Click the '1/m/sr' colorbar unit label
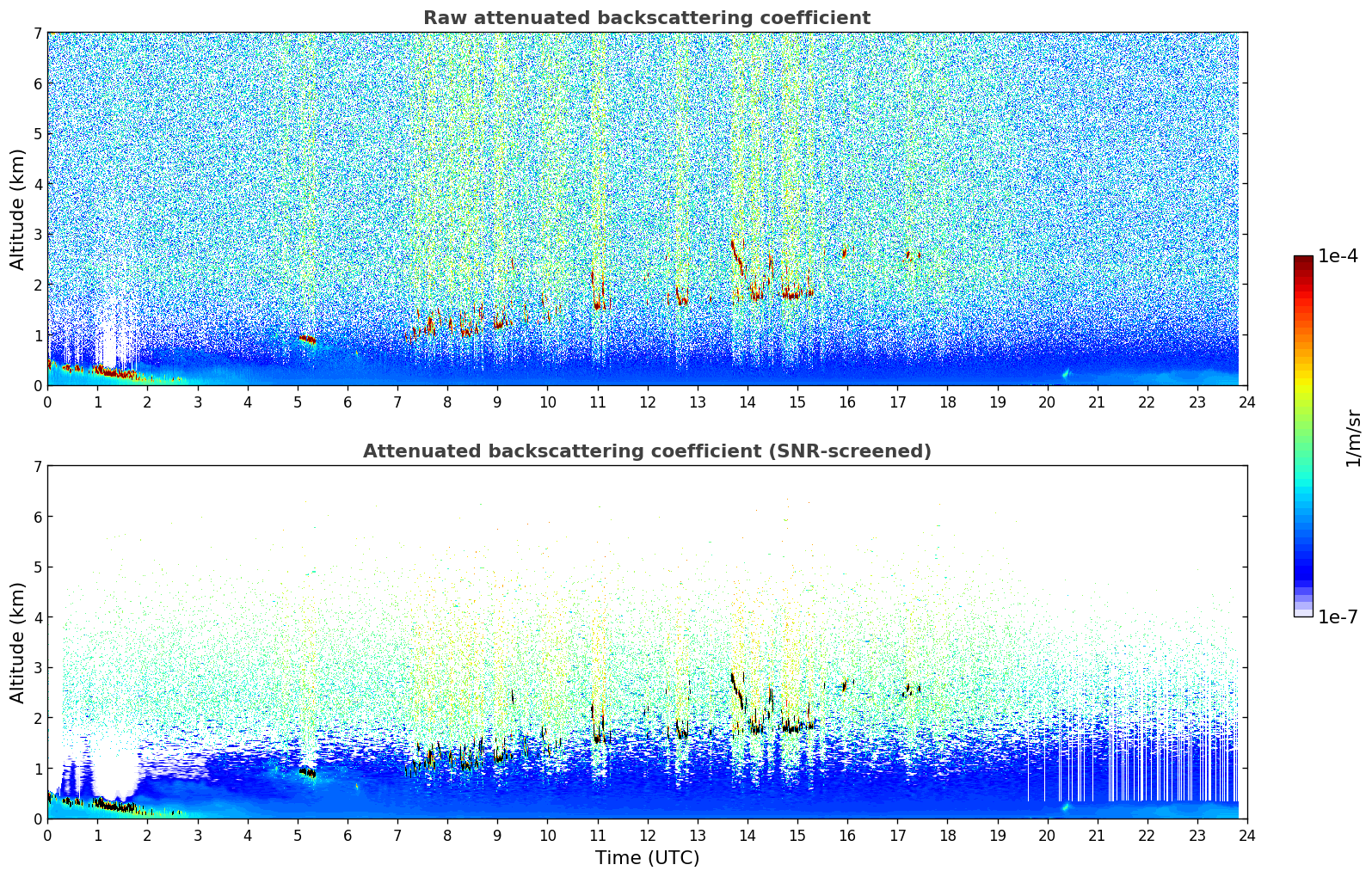The height and width of the screenshot is (877, 1372). click(1353, 438)
